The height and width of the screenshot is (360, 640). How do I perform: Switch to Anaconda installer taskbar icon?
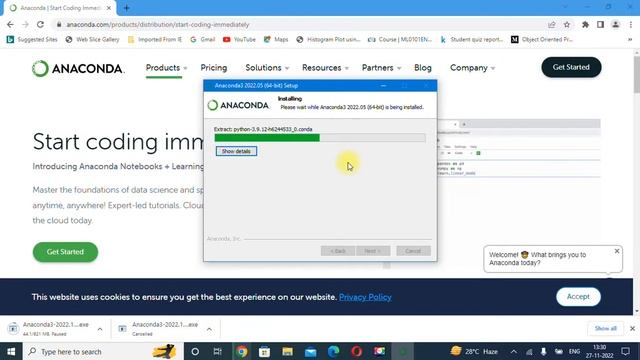click(x=402, y=351)
